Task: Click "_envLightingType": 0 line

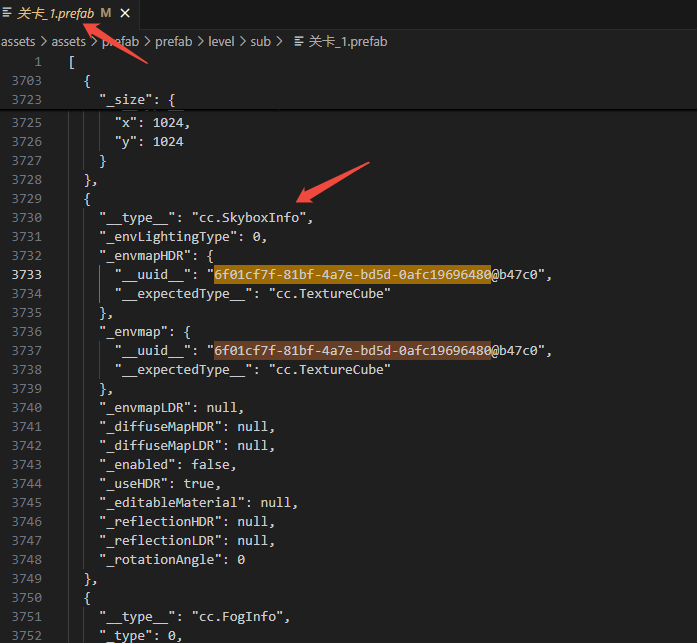Action: [x=183, y=237]
